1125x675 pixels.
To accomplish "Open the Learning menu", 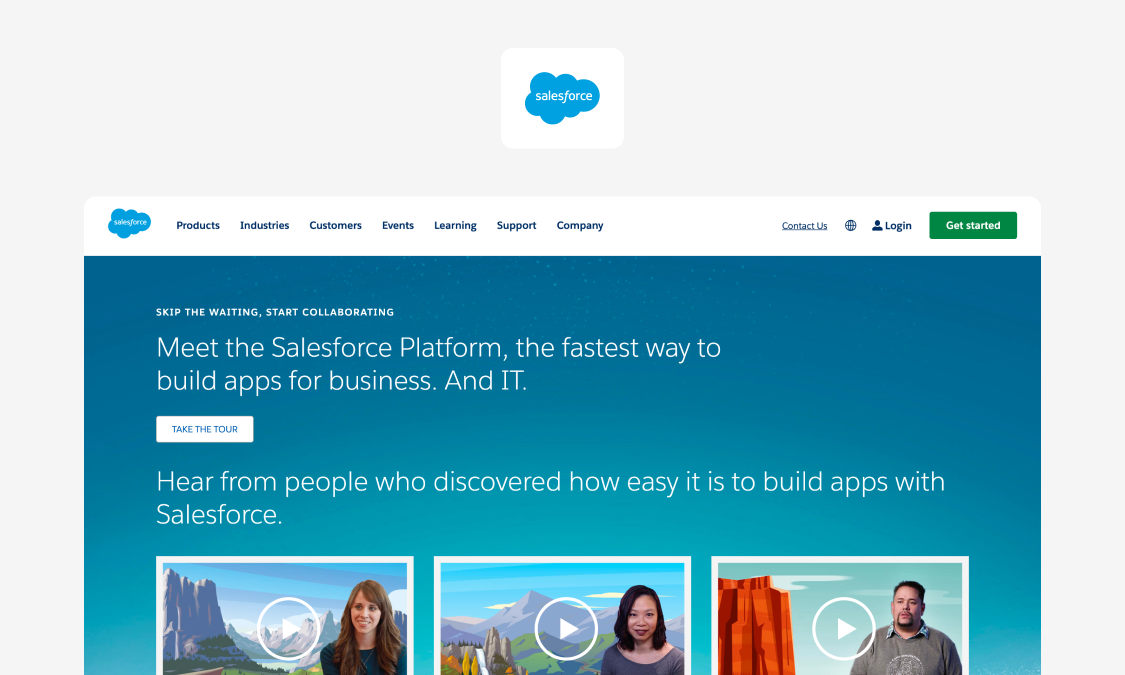I will (455, 225).
